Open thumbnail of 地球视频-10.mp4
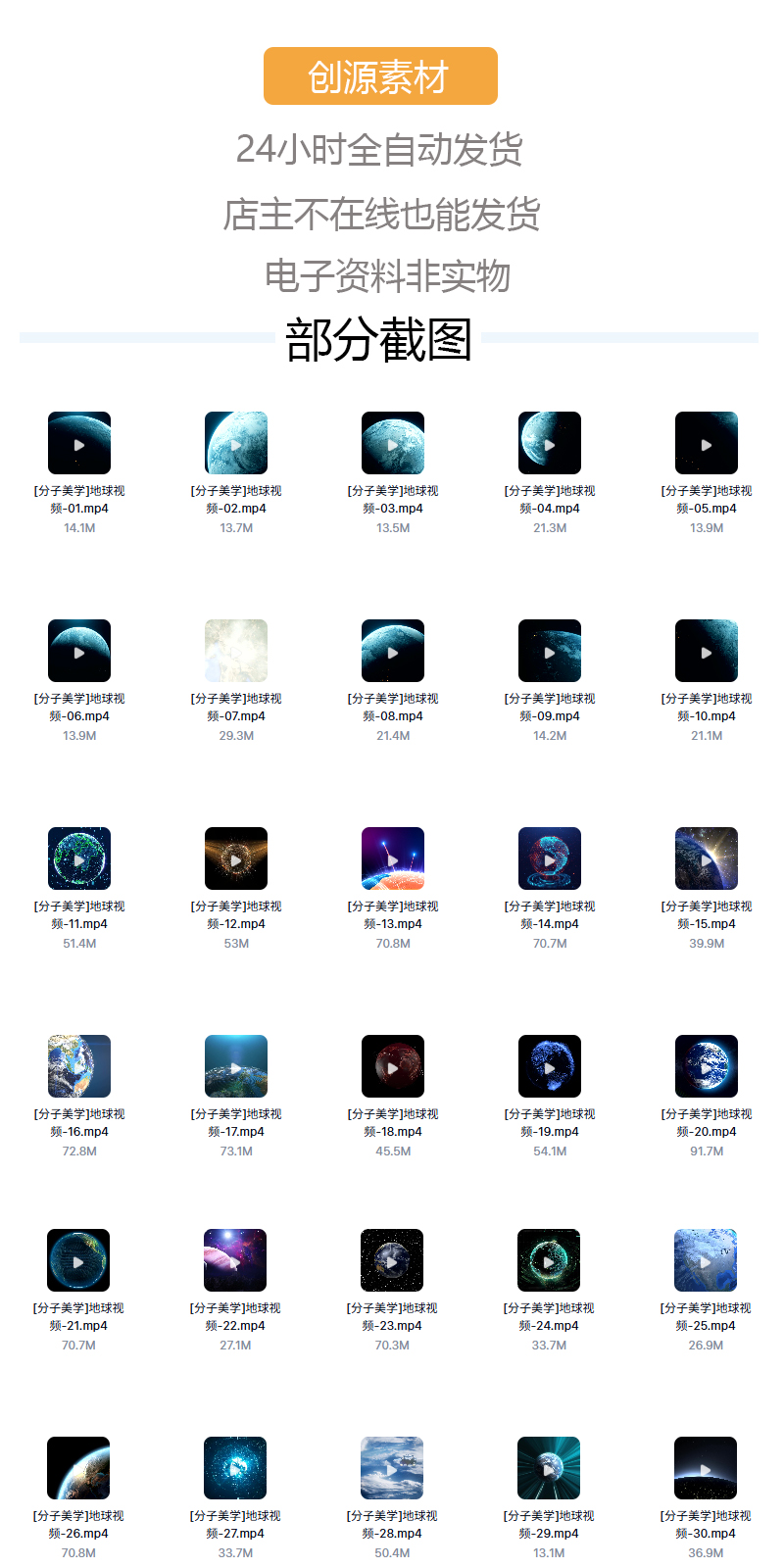This screenshot has height=1568, width=784. tap(707, 651)
